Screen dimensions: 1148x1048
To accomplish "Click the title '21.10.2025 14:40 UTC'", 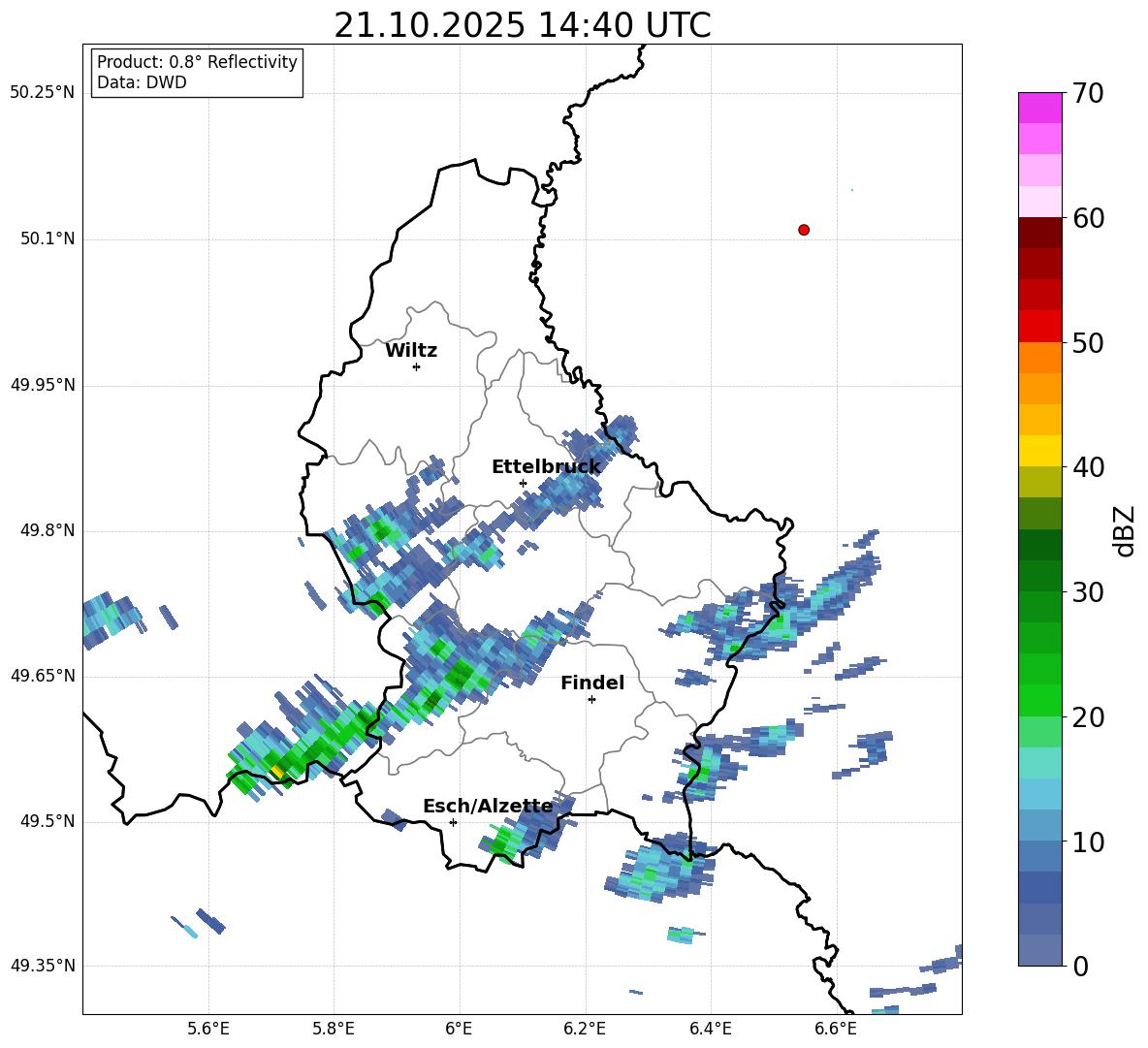I will [x=522, y=26].
